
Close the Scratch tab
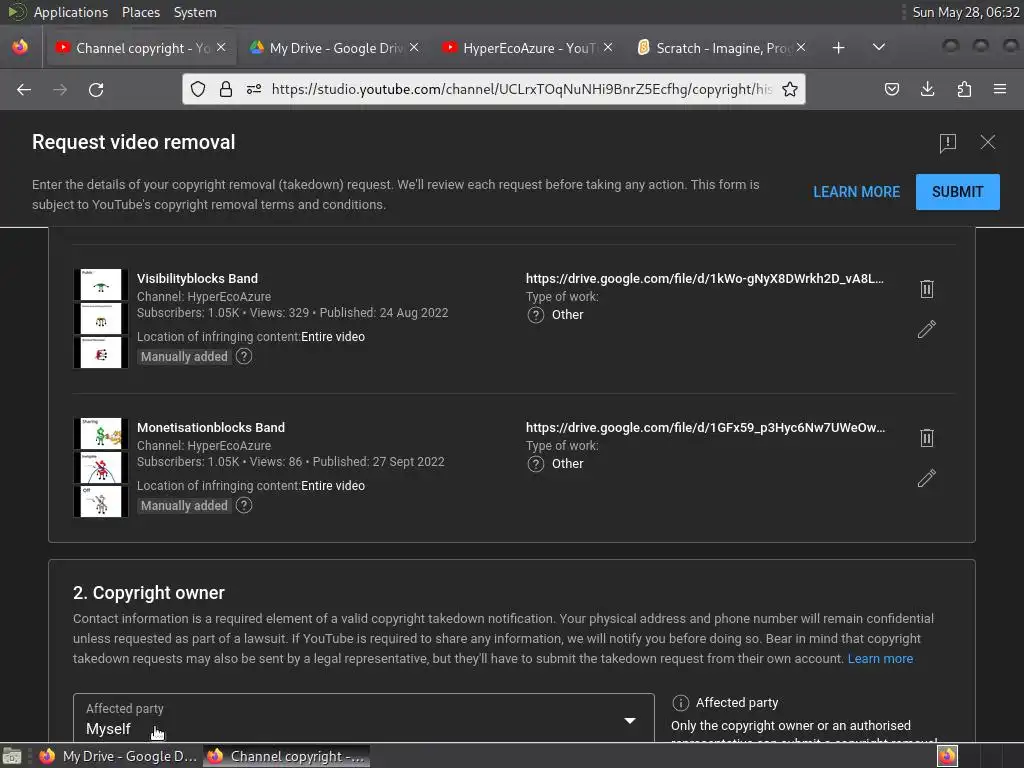tap(801, 48)
